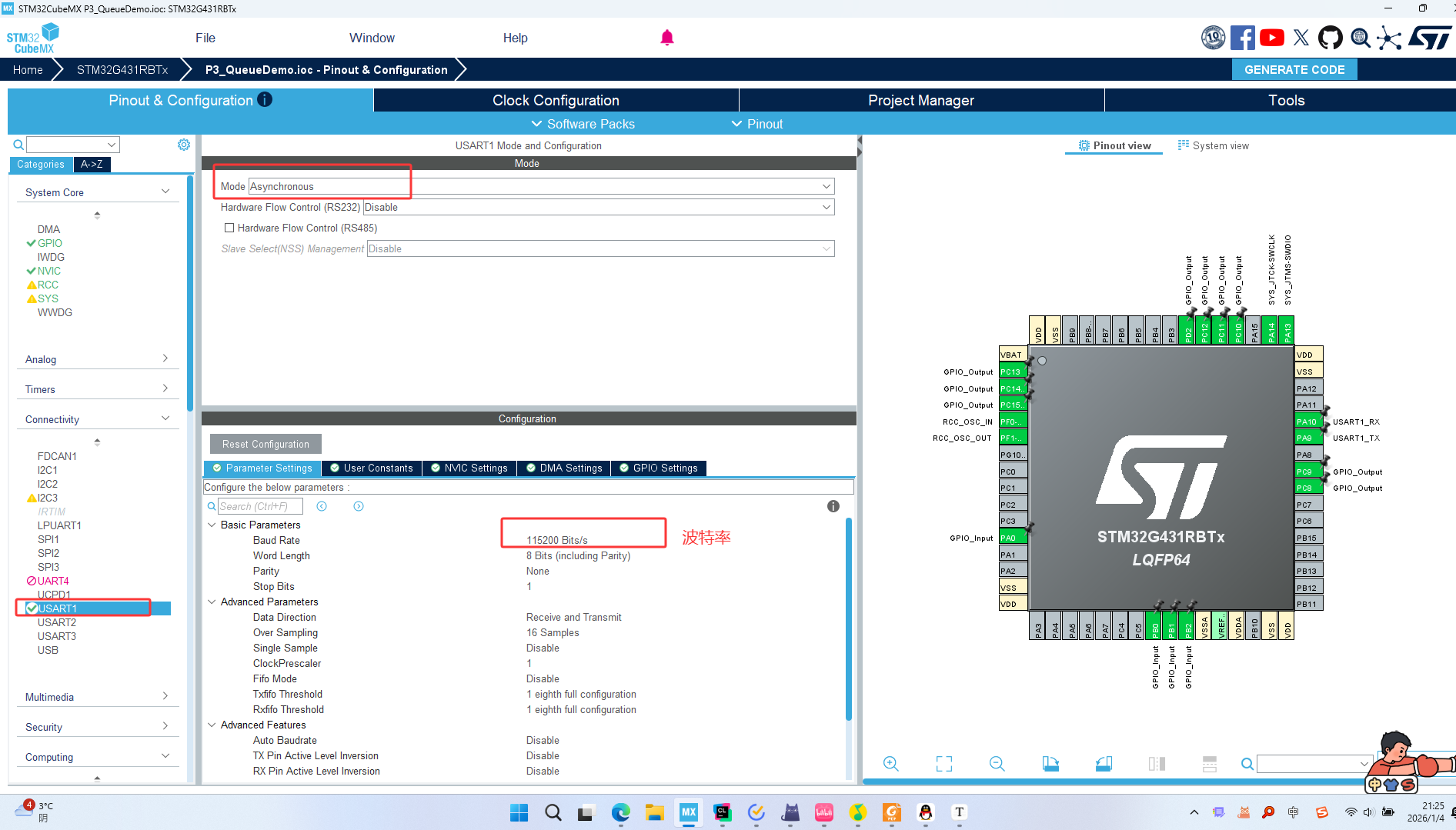
Task: Rotate the chip clockwise
Action: (x=1050, y=763)
